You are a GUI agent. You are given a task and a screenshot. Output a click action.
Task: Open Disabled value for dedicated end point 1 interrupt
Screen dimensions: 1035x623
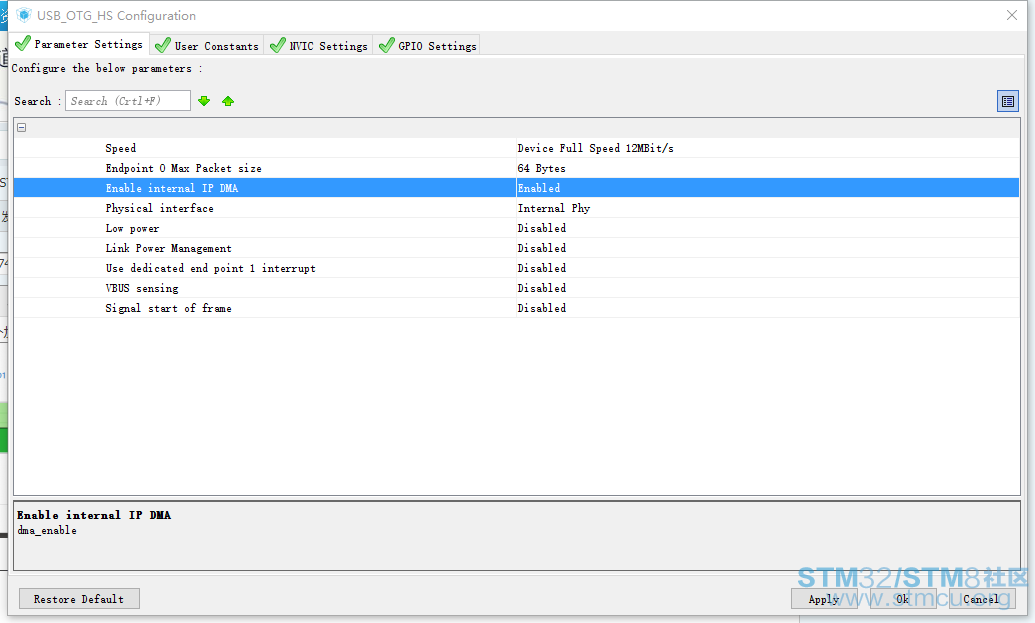point(767,268)
